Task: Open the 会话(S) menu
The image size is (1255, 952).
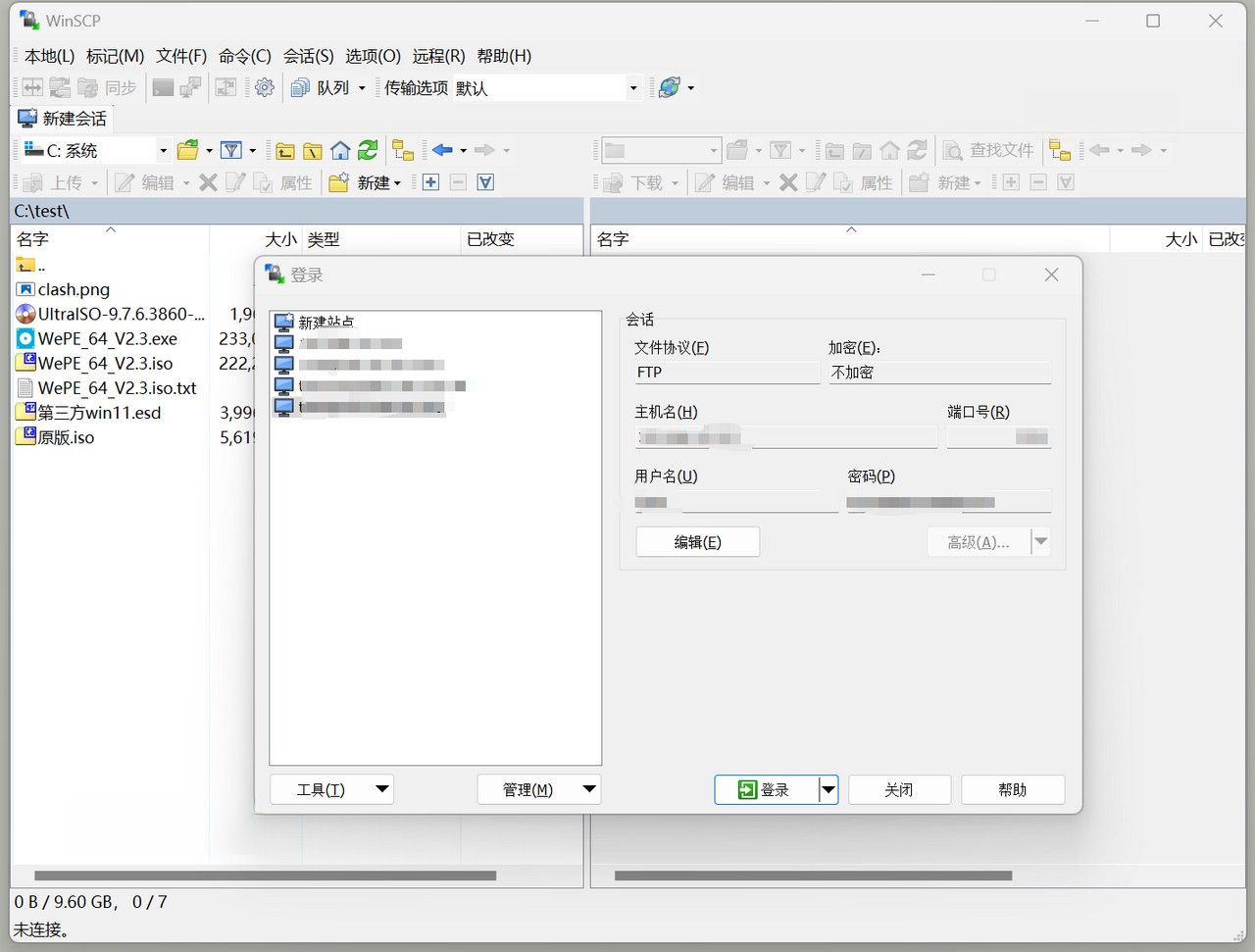Action: coord(308,56)
